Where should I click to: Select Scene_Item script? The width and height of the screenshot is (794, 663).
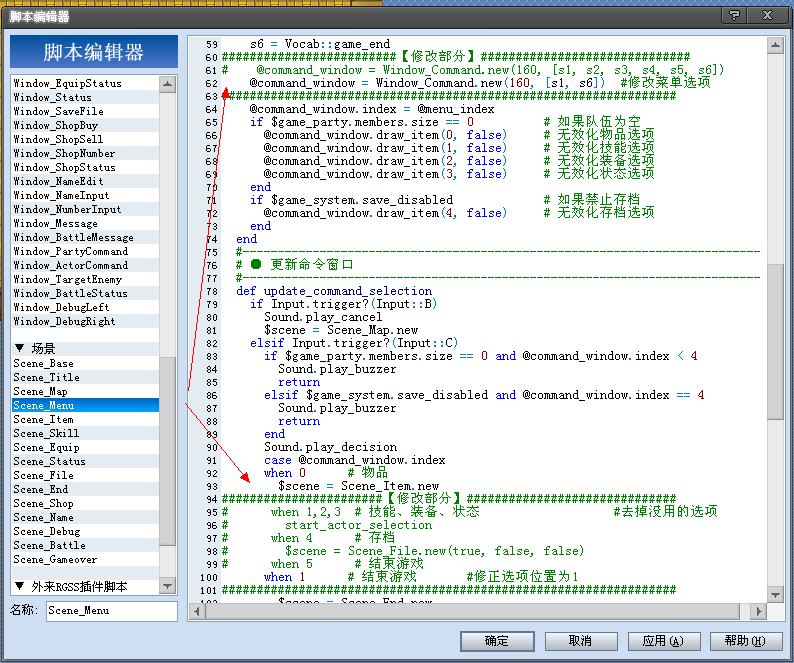click(85, 419)
